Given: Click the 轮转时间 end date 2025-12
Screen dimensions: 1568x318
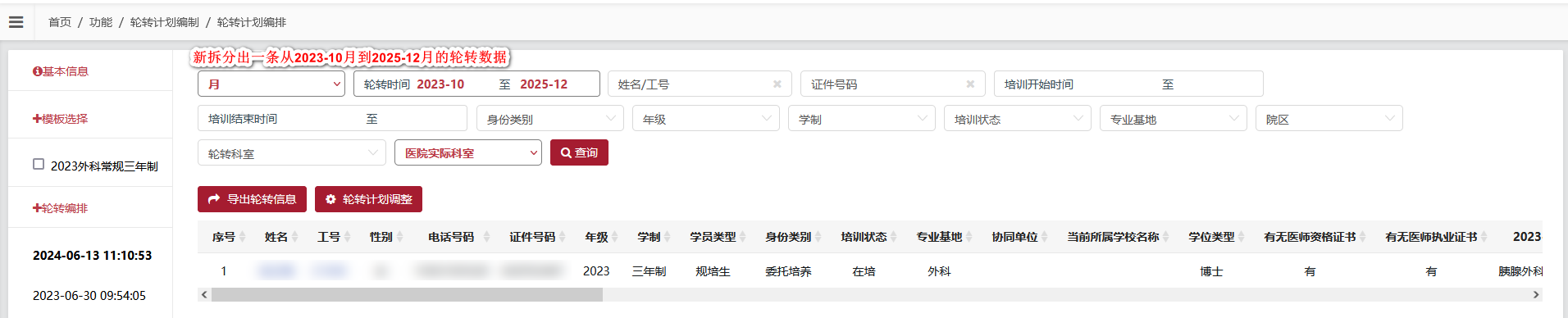Looking at the screenshot, I should click(x=544, y=84).
